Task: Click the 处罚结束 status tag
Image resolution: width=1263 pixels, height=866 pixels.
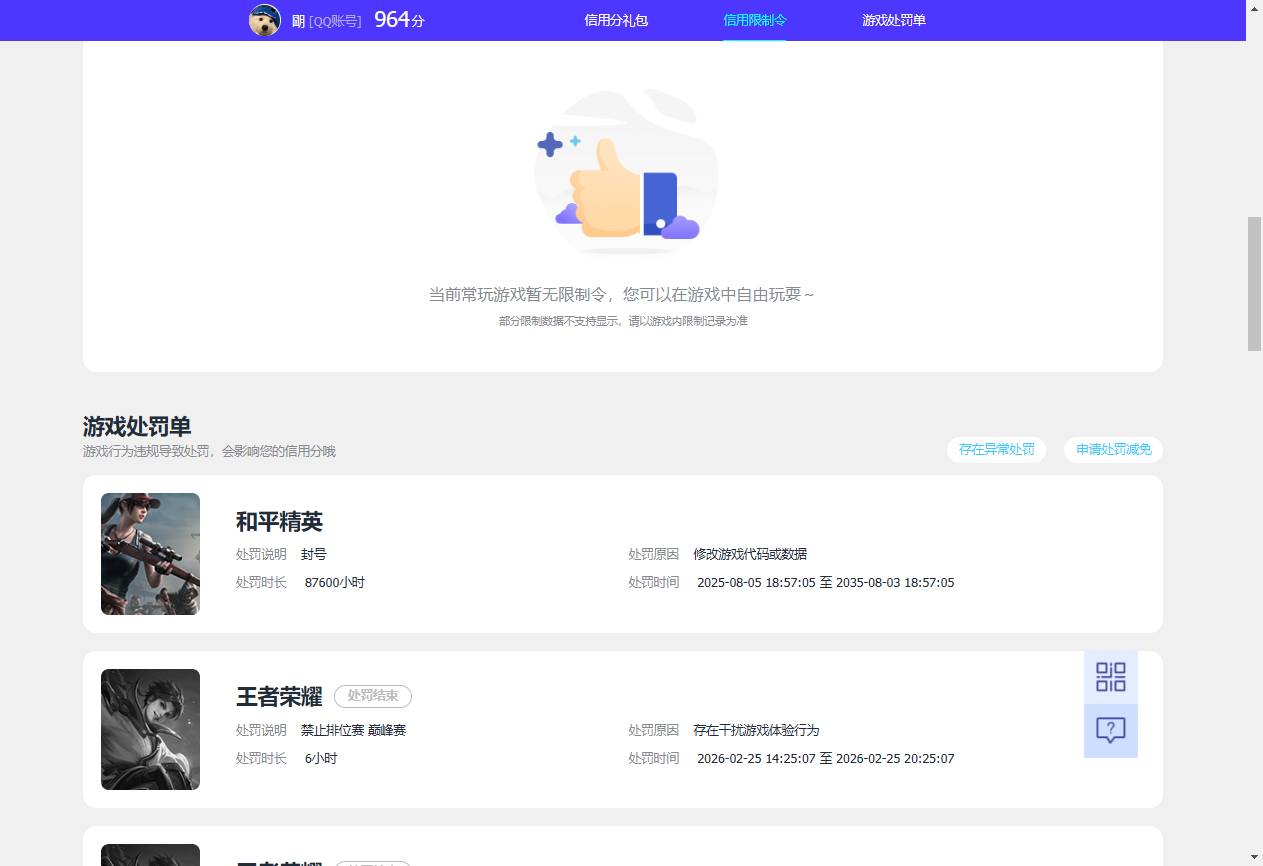Action: tap(372, 696)
